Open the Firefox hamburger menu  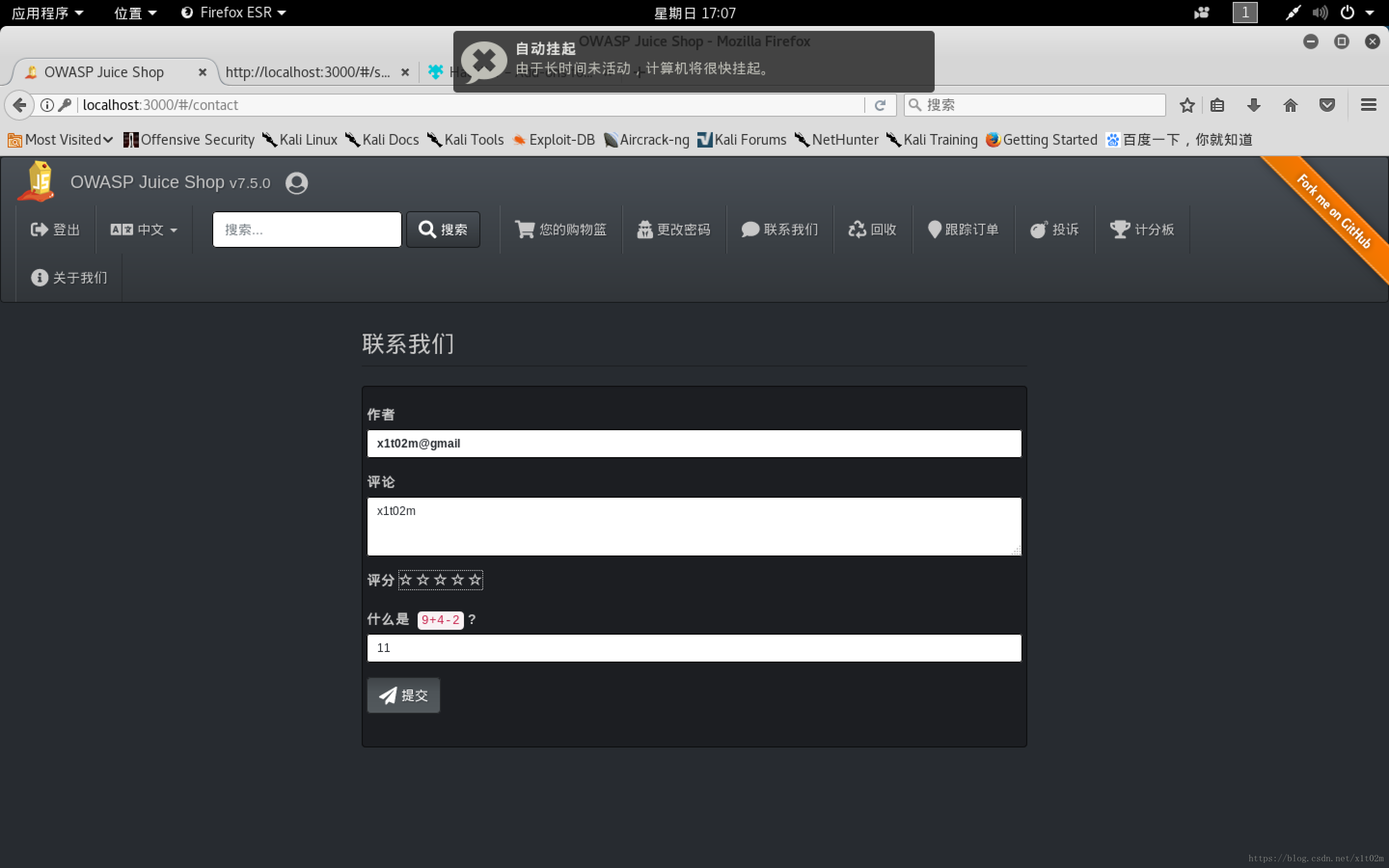pos(1368,105)
